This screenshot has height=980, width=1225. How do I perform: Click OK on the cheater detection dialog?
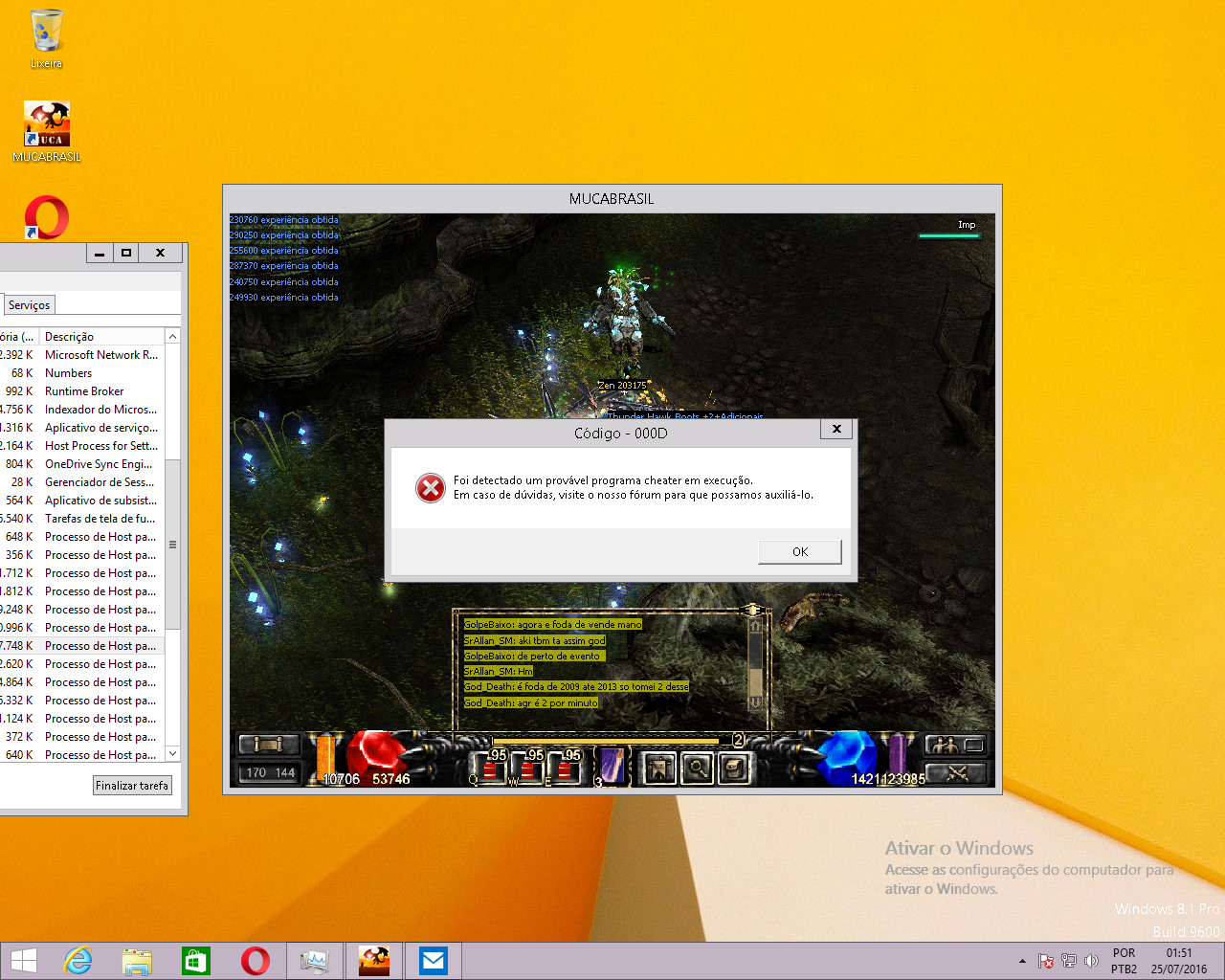pyautogui.click(x=799, y=552)
